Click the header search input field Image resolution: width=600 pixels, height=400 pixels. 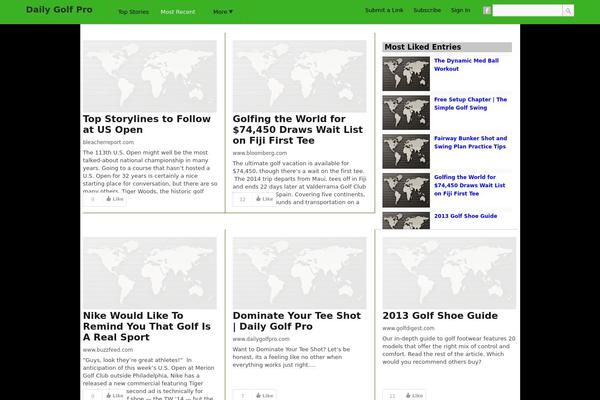[527, 11]
